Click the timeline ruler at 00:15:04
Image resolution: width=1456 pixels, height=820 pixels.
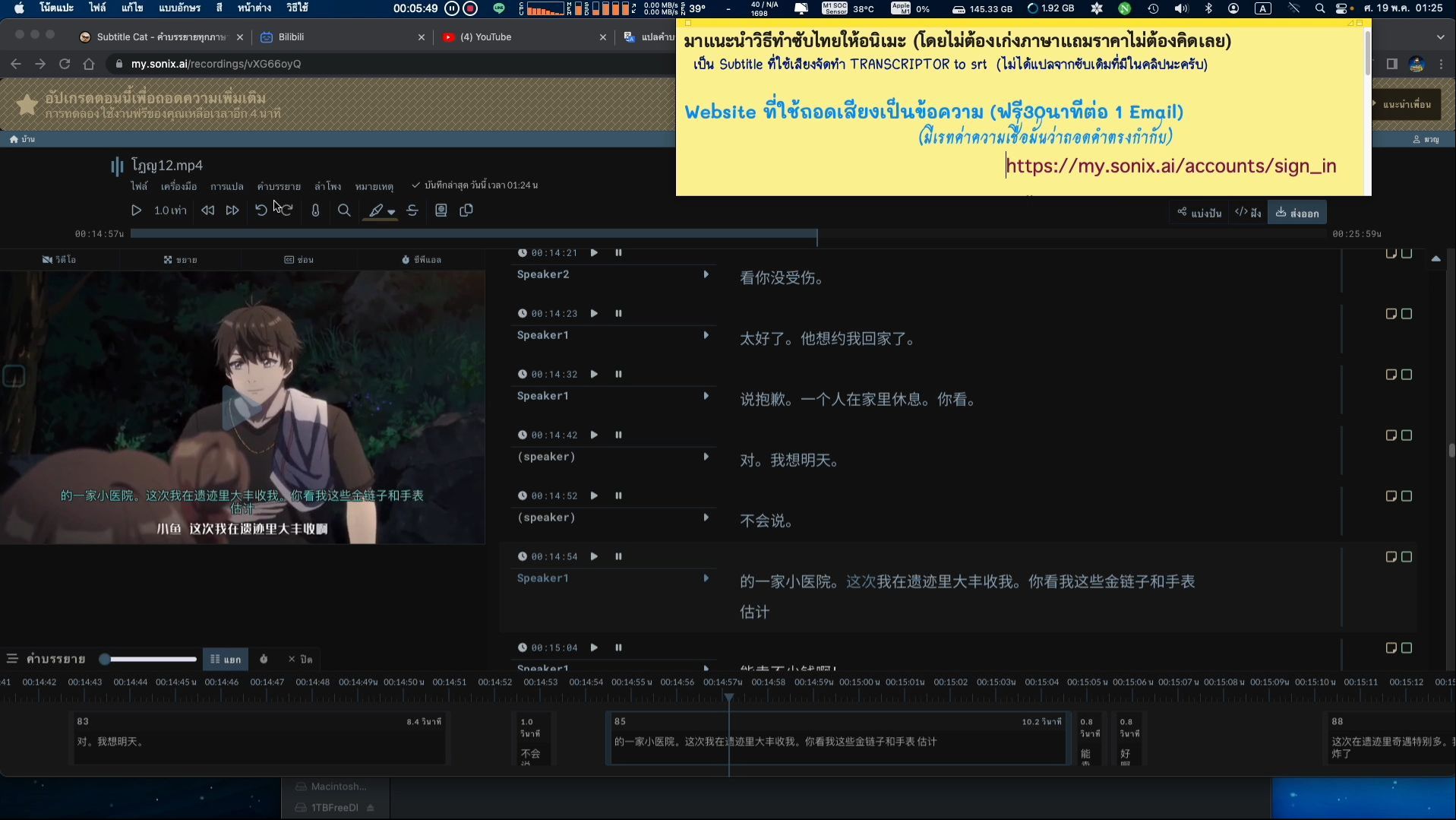click(1041, 682)
